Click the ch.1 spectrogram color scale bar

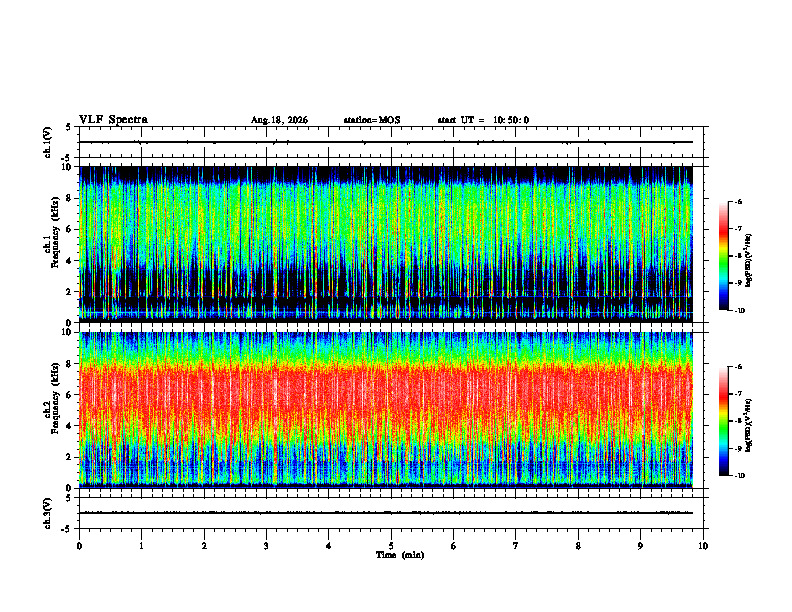click(723, 256)
